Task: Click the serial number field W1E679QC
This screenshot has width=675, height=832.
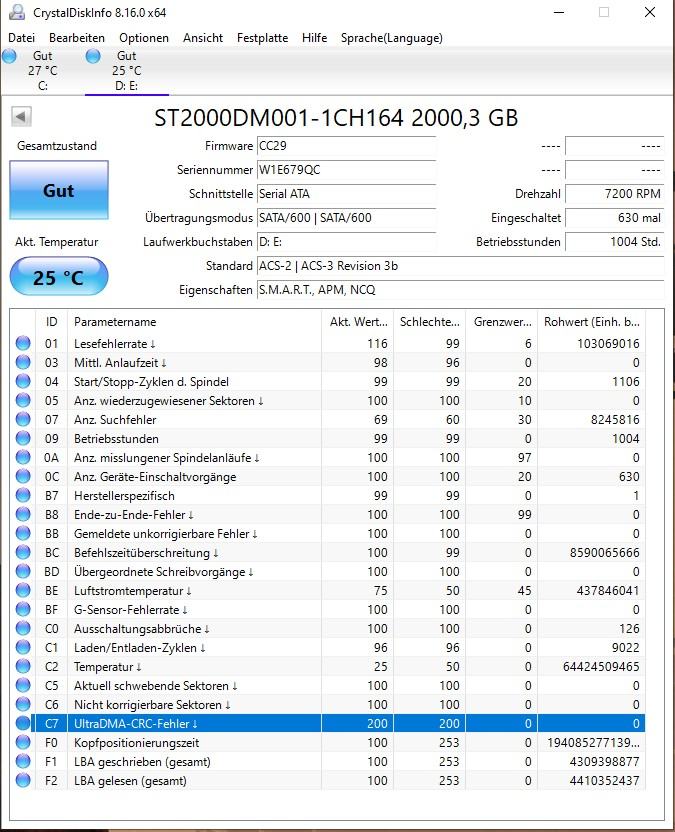Action: tap(346, 170)
